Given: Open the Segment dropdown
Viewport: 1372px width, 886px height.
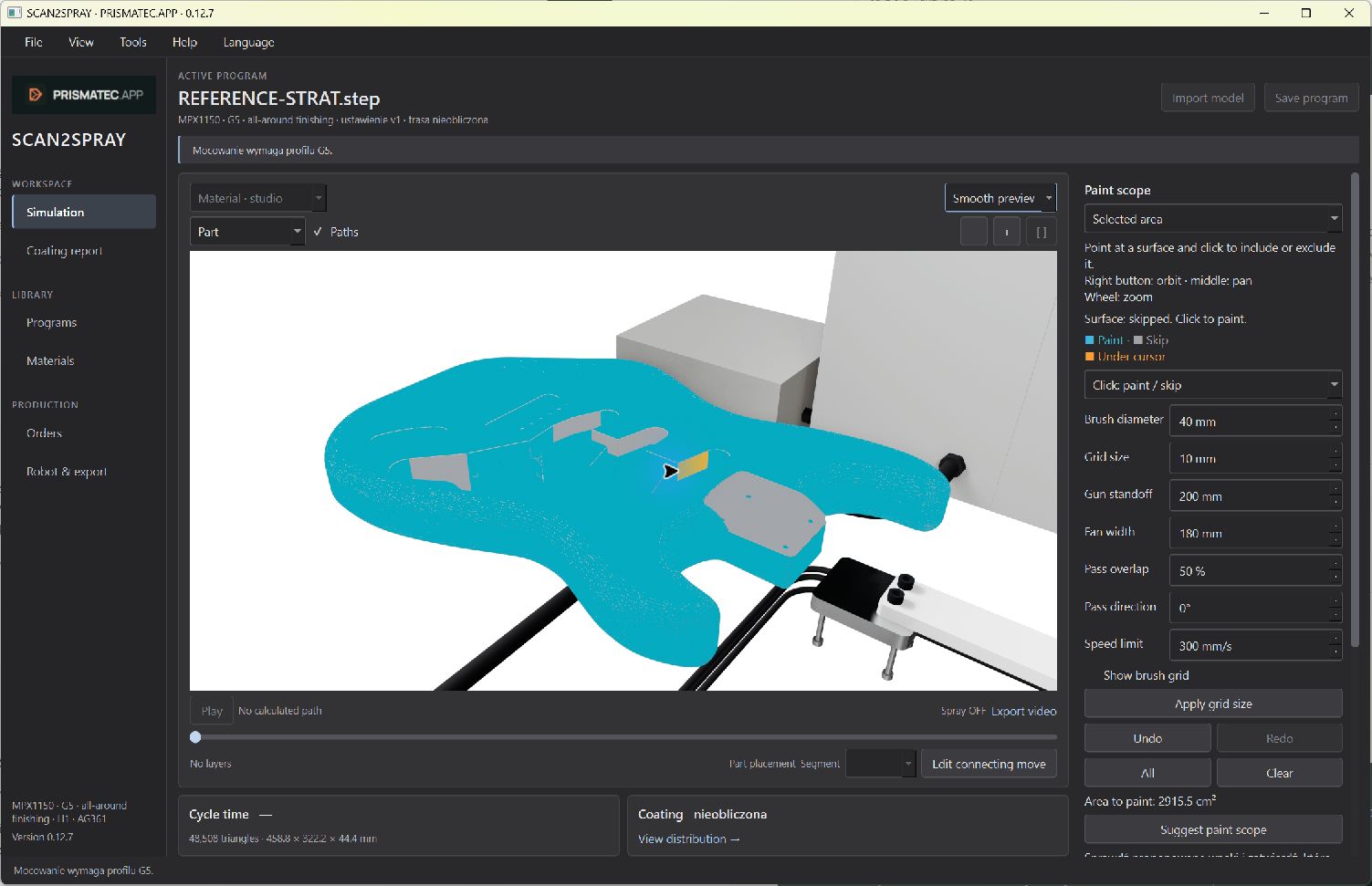Looking at the screenshot, I should click(881, 764).
